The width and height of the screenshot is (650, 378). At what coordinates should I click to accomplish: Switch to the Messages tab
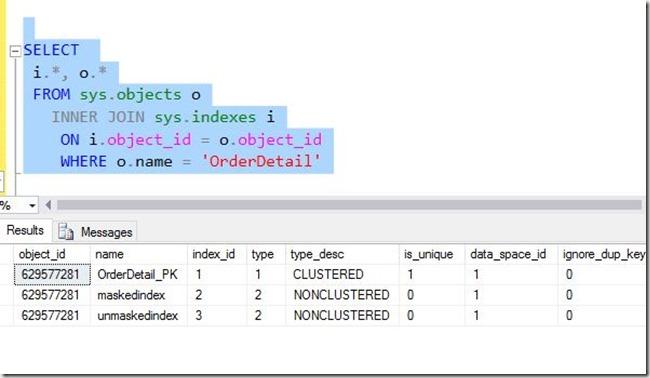click(x=95, y=232)
